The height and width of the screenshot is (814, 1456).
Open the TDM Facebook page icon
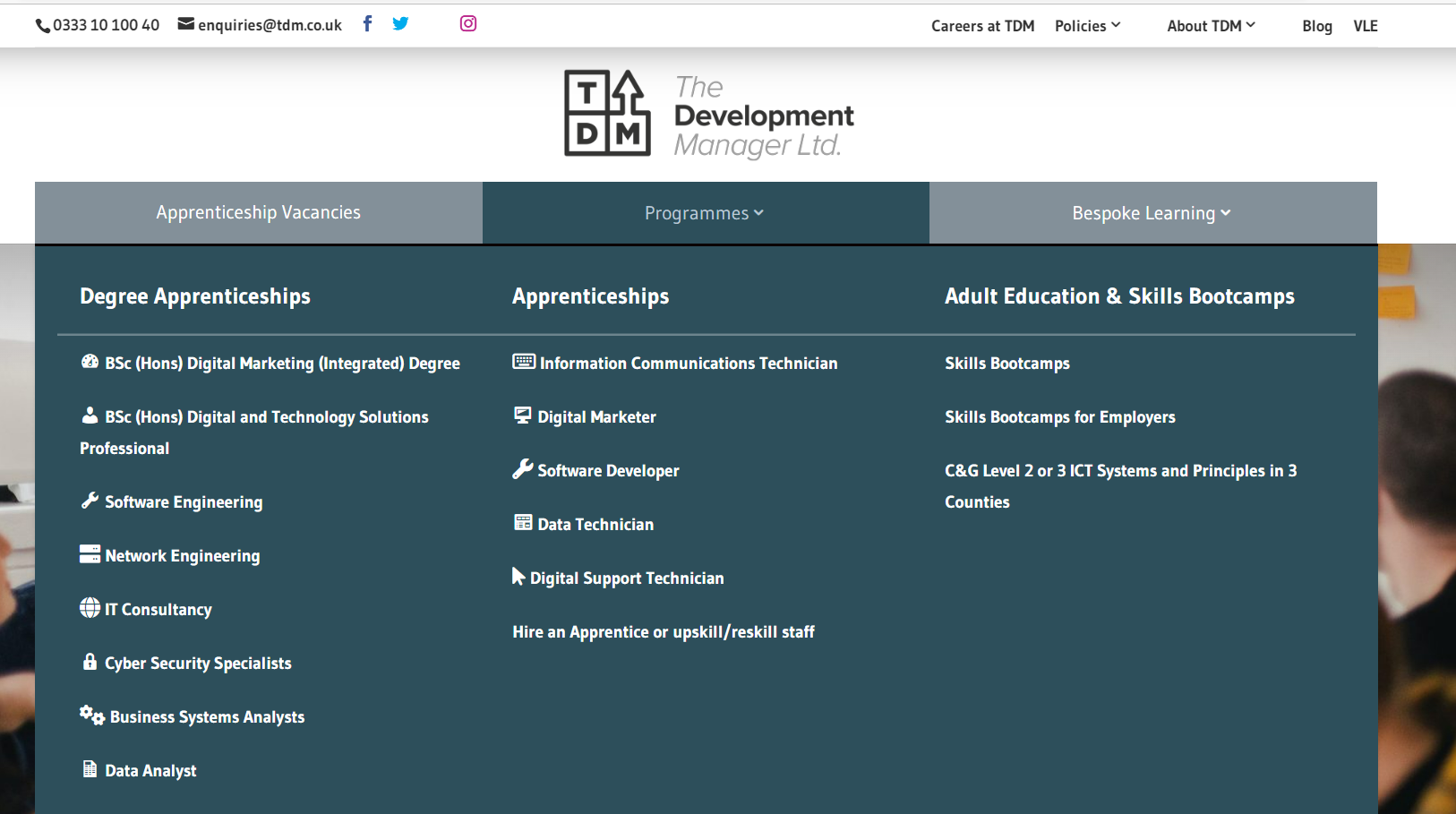[367, 23]
